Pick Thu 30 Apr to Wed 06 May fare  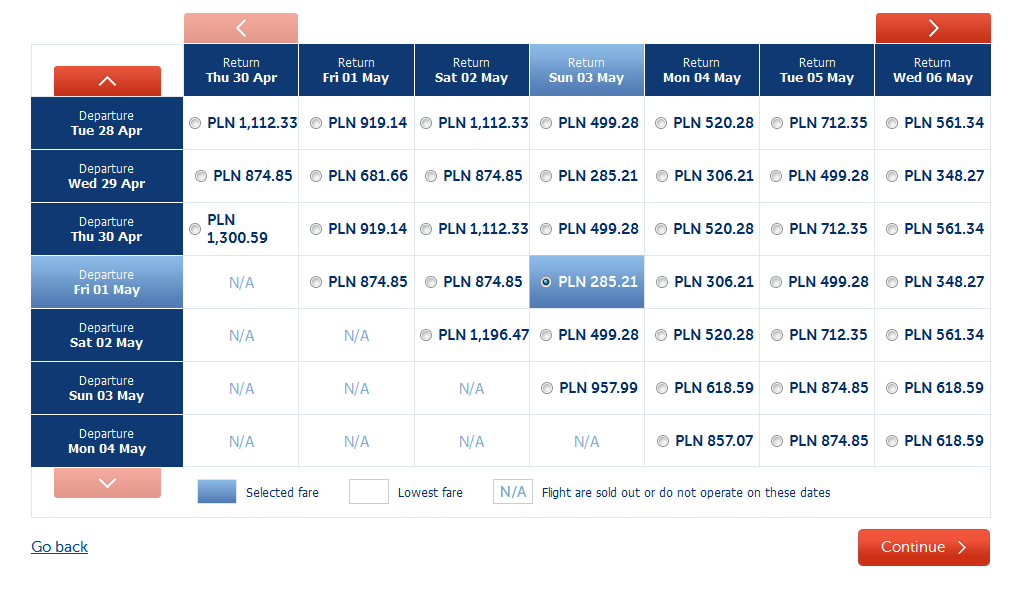tap(891, 229)
